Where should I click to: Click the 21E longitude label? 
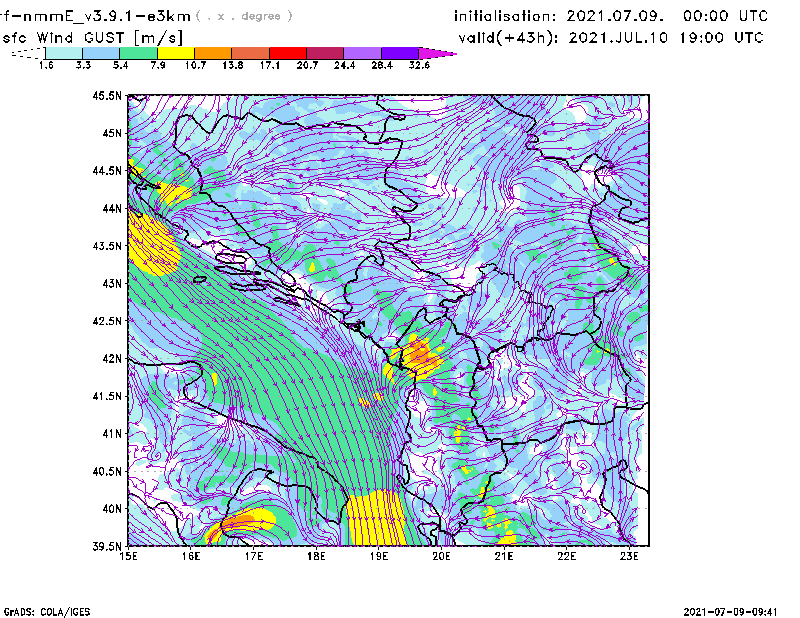pyautogui.click(x=504, y=556)
